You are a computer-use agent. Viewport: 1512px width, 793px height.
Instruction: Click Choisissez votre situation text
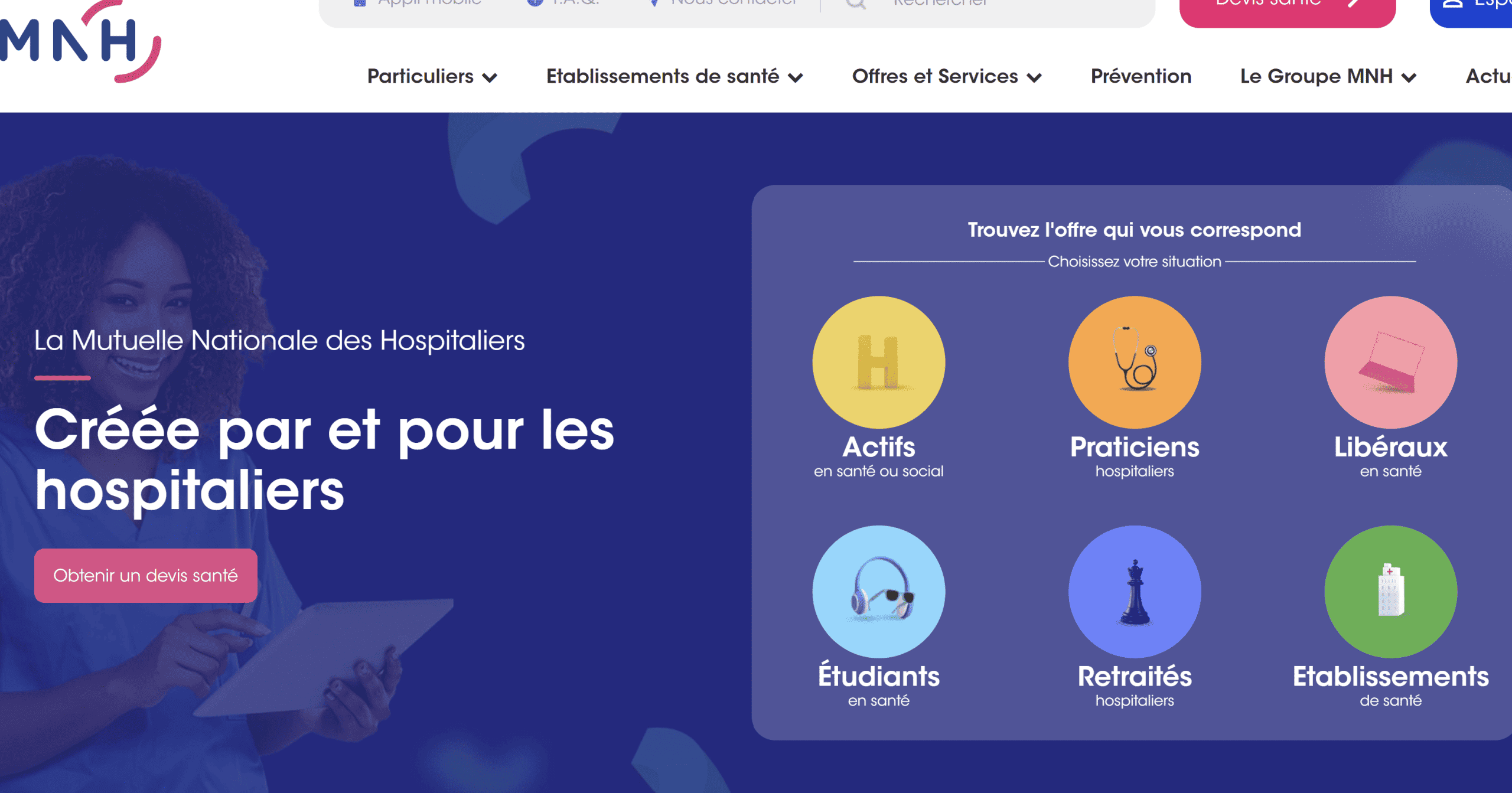point(1134,262)
